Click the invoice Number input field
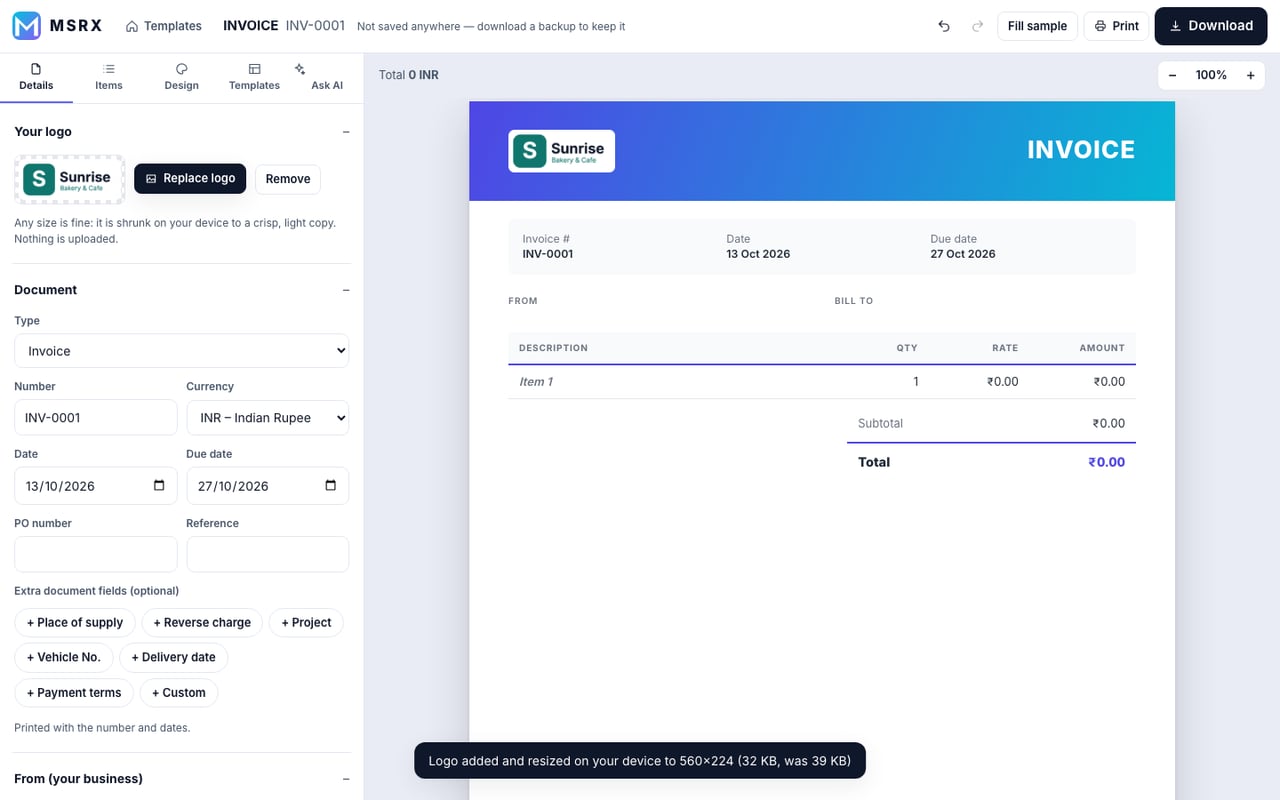Image resolution: width=1280 pixels, height=800 pixels. click(x=96, y=418)
